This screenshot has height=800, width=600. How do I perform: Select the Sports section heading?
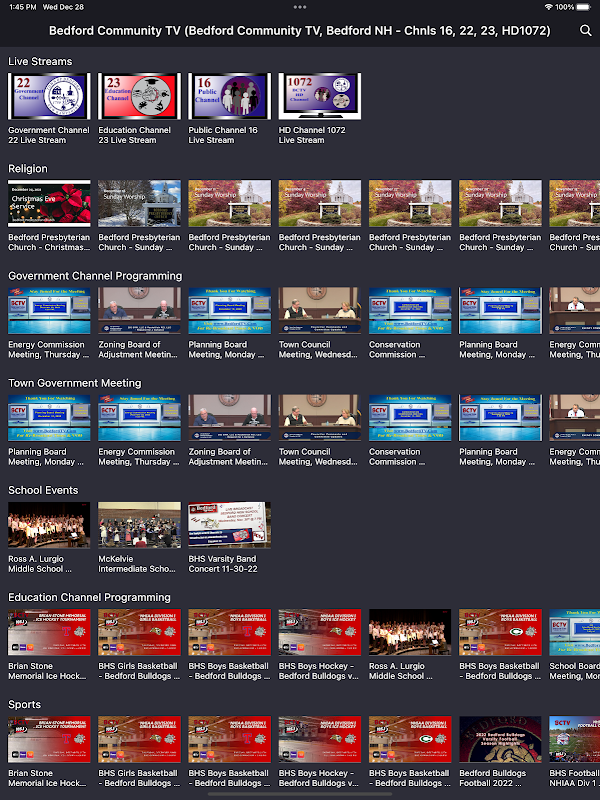pyautogui.click(x=24, y=705)
